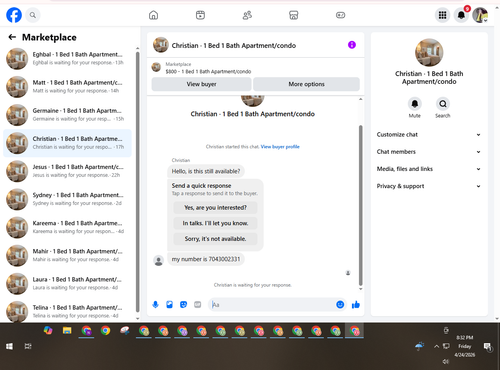500x370 pixels.
Task: Go to the Home feed icon
Action: pyautogui.click(x=153, y=15)
